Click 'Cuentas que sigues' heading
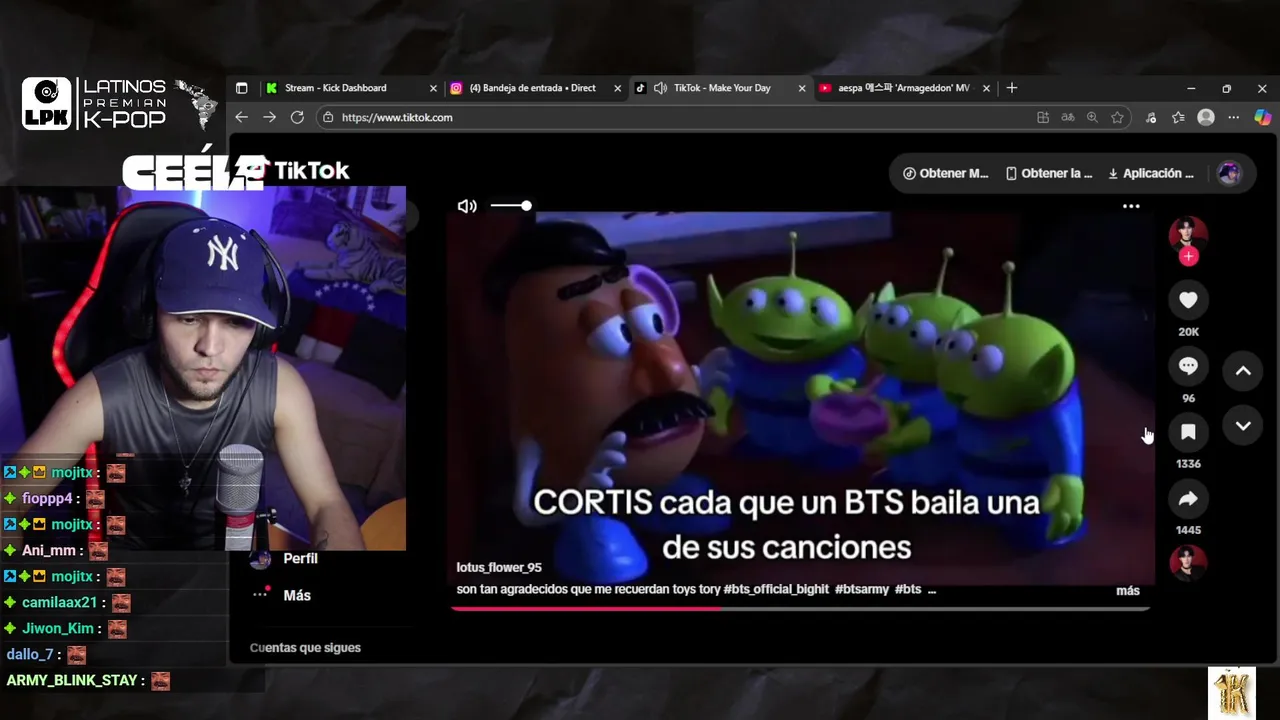This screenshot has height=720, width=1280. (305, 648)
